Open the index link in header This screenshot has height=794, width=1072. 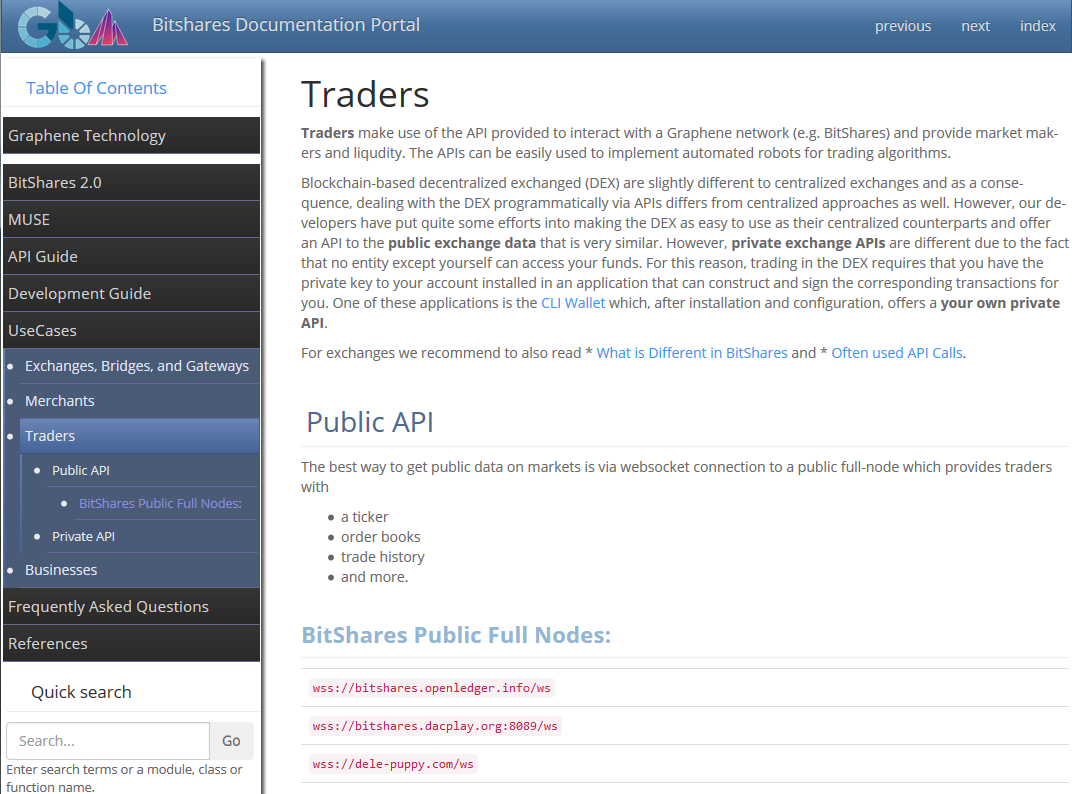(1038, 26)
